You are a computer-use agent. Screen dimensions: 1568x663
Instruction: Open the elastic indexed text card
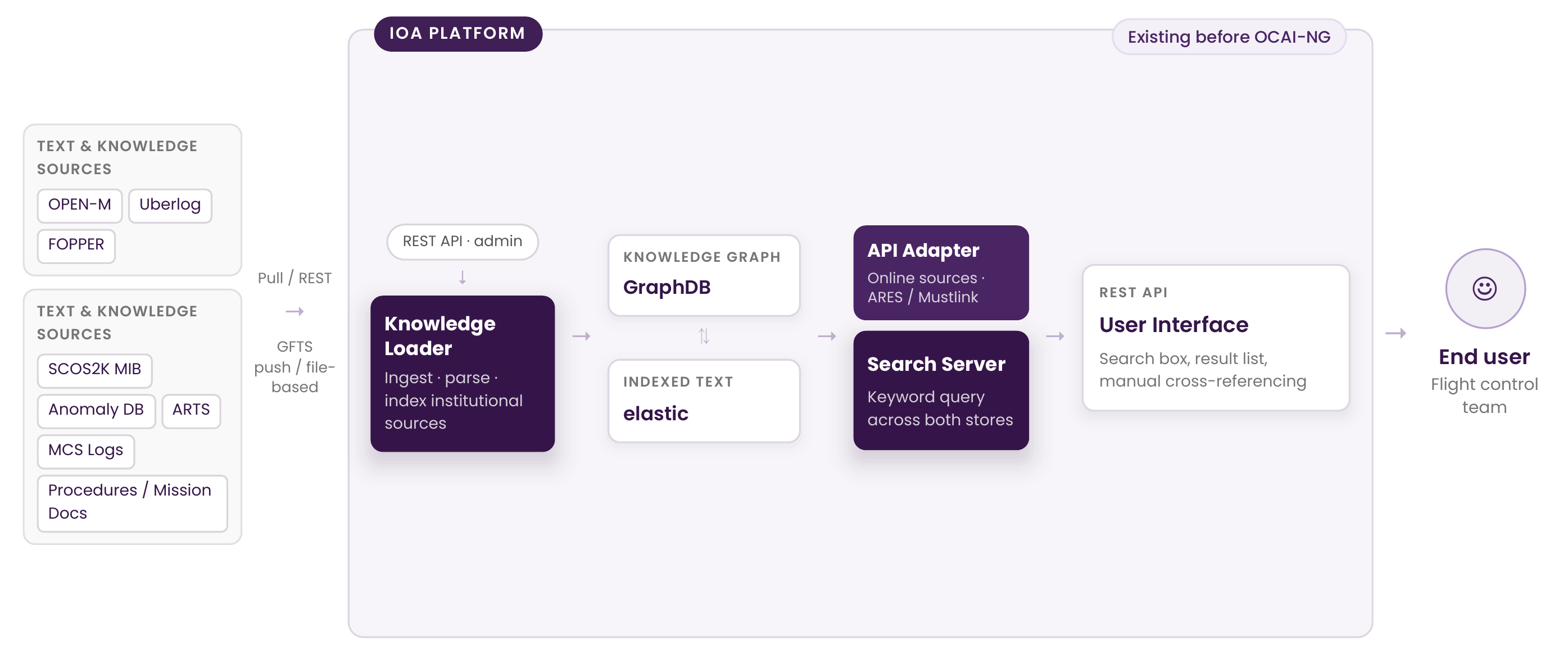click(x=704, y=401)
